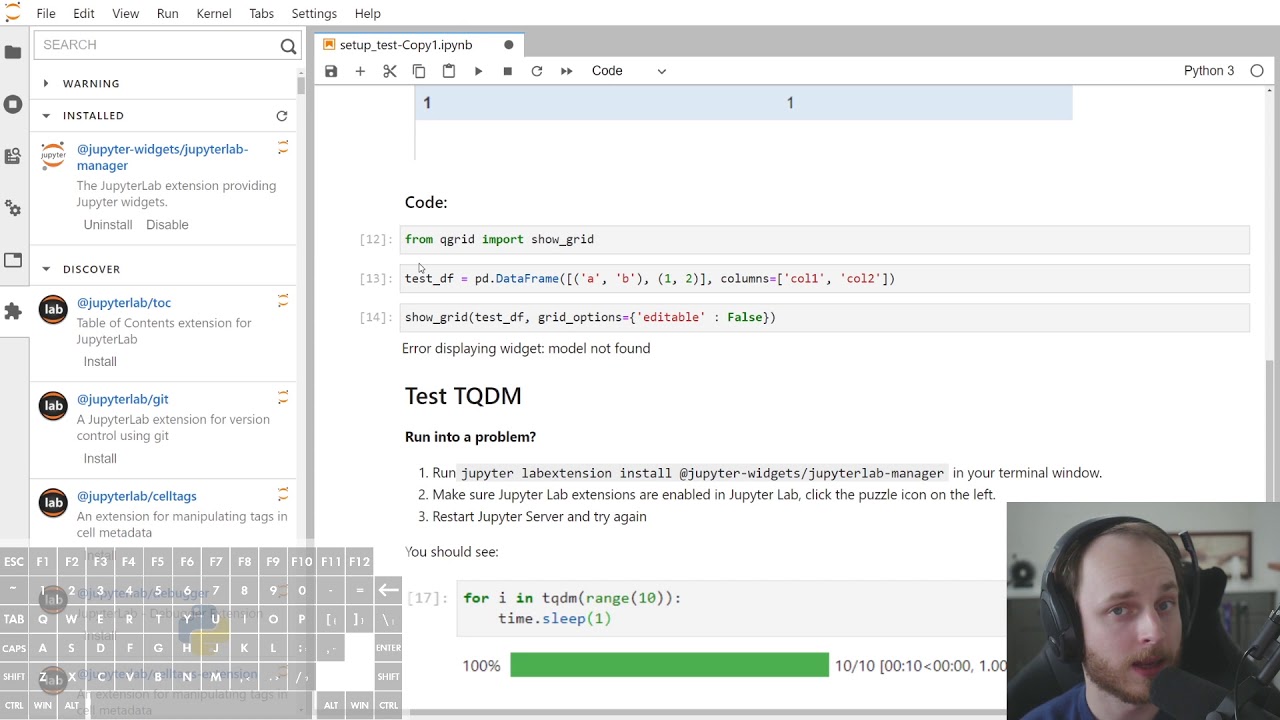The width and height of the screenshot is (1280, 720).
Task: Interrupt the kernel with the stop icon
Action: (x=507, y=71)
